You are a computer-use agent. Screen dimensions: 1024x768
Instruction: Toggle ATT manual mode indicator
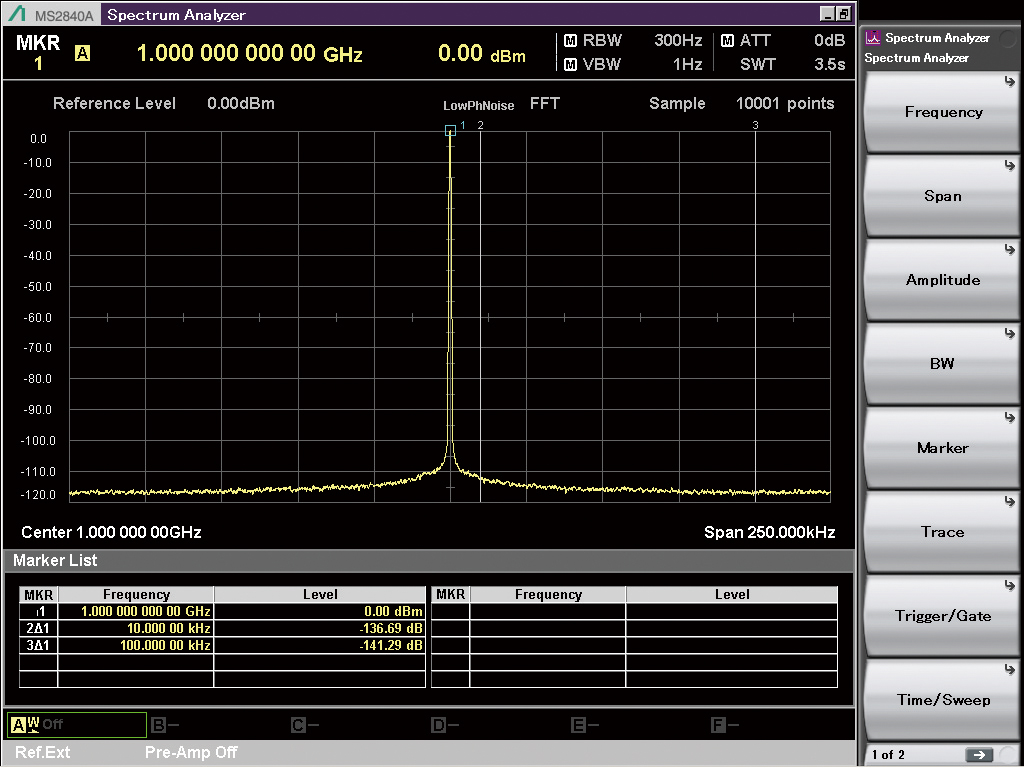point(728,40)
